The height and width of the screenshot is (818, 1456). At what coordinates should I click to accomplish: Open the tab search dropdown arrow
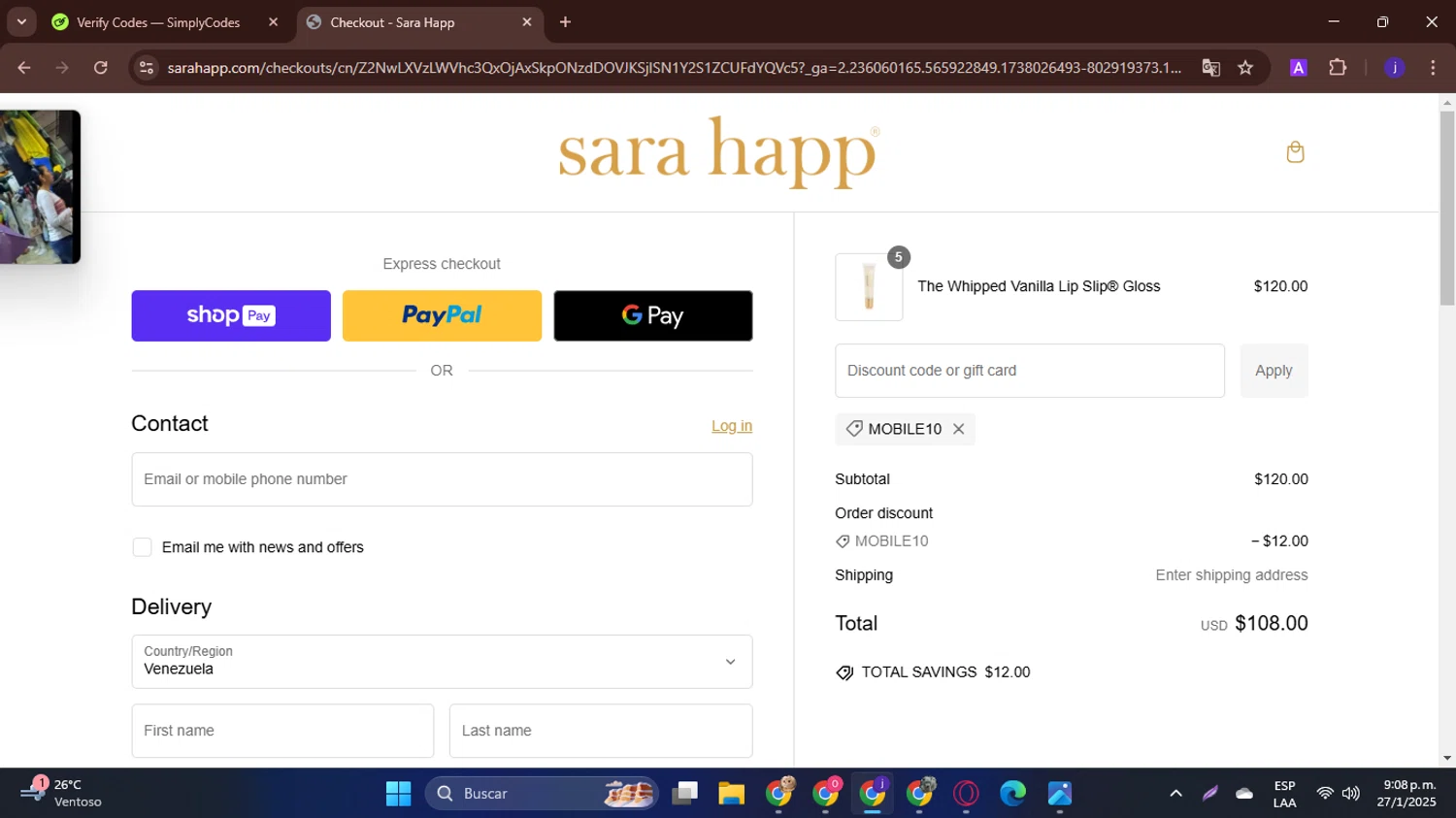21,22
